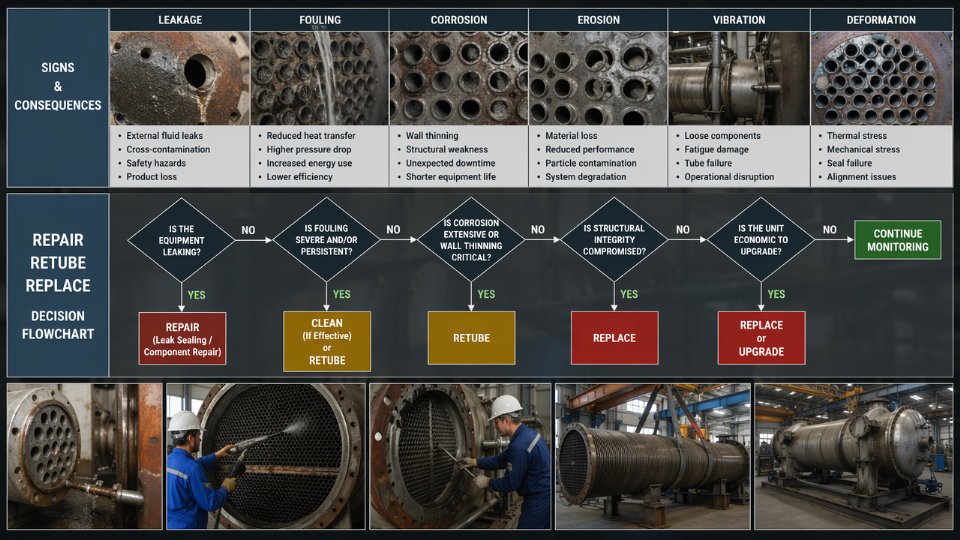Click the red REPAIR (Leak Sealing) box
This screenshot has height=540, width=960.
tap(182, 339)
